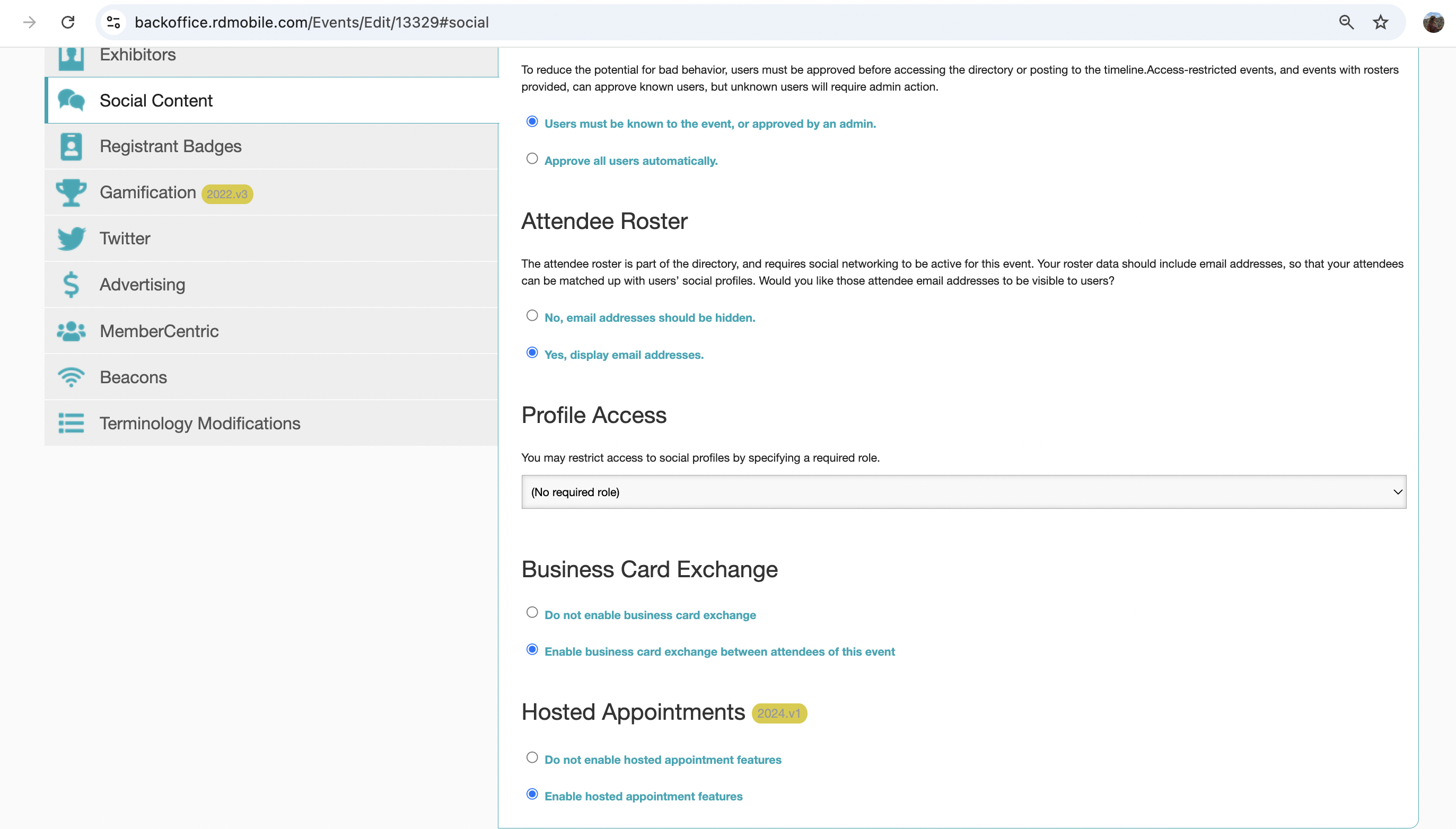Click the Beacons wifi signal icon

click(x=71, y=377)
